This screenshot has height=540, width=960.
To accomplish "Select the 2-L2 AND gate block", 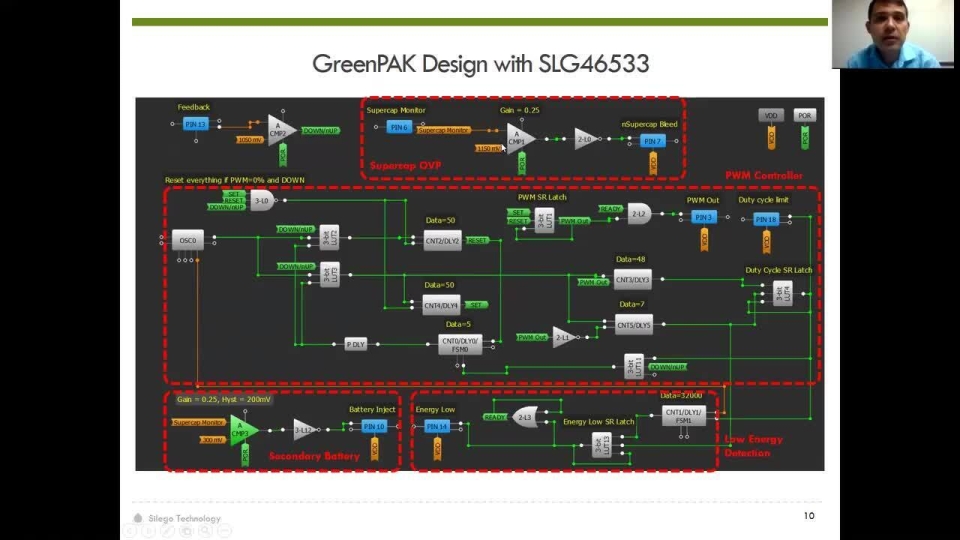I will [637, 213].
